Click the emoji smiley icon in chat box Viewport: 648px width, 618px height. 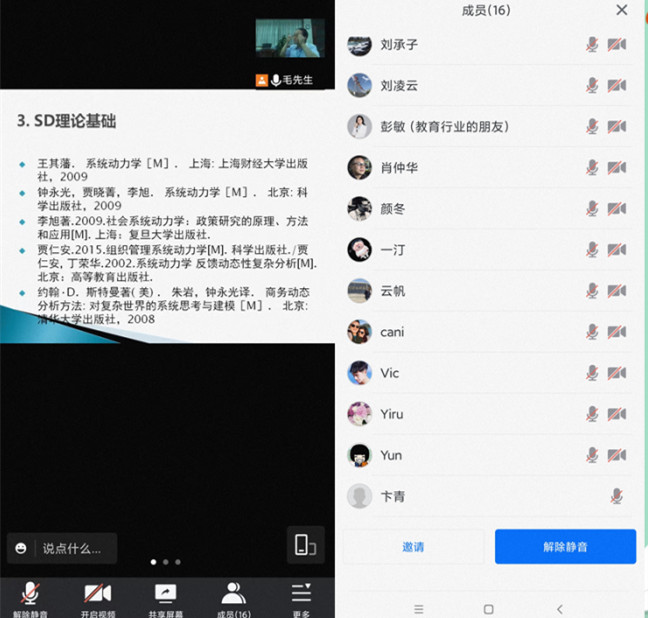pos(21,548)
